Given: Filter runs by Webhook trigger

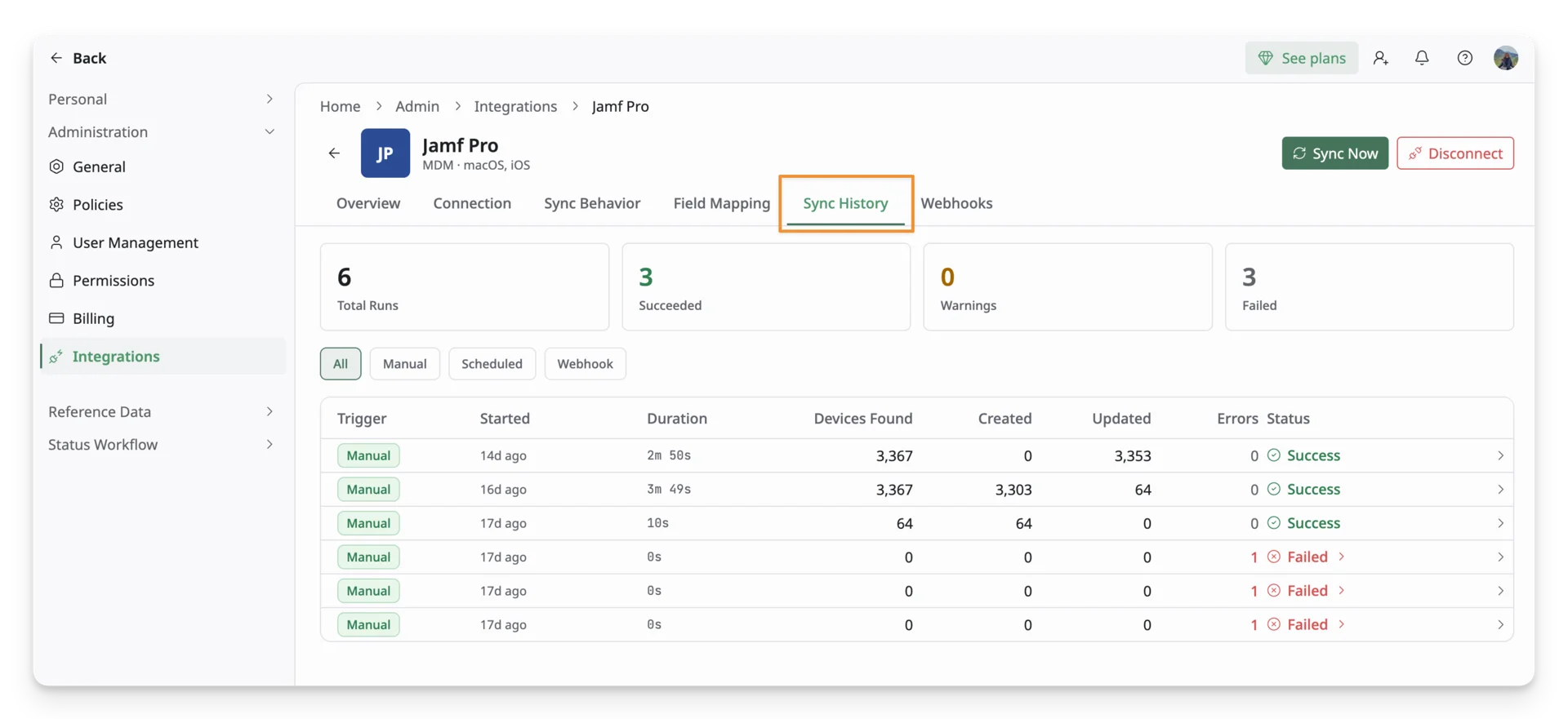Looking at the screenshot, I should pyautogui.click(x=585, y=364).
